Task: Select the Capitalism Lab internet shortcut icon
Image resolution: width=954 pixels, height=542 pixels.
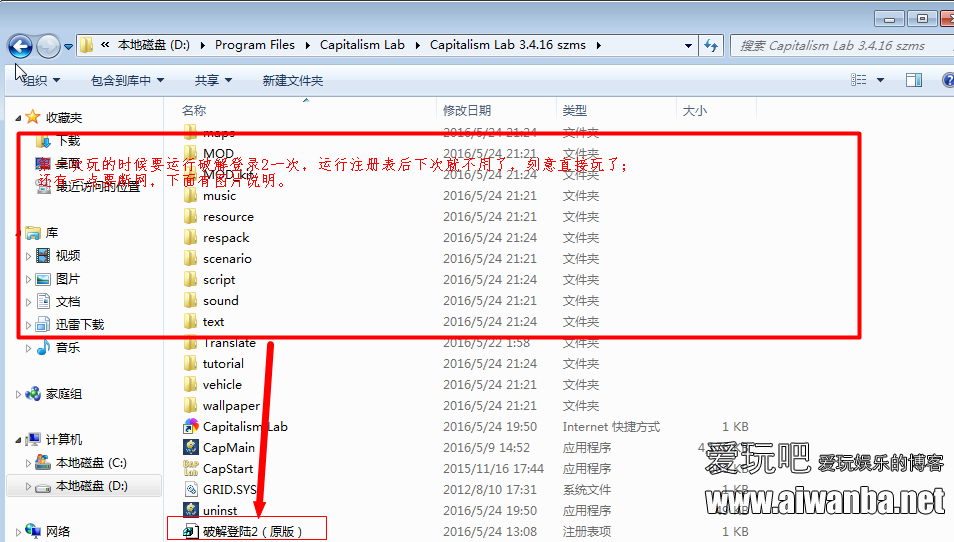Action: (x=190, y=426)
